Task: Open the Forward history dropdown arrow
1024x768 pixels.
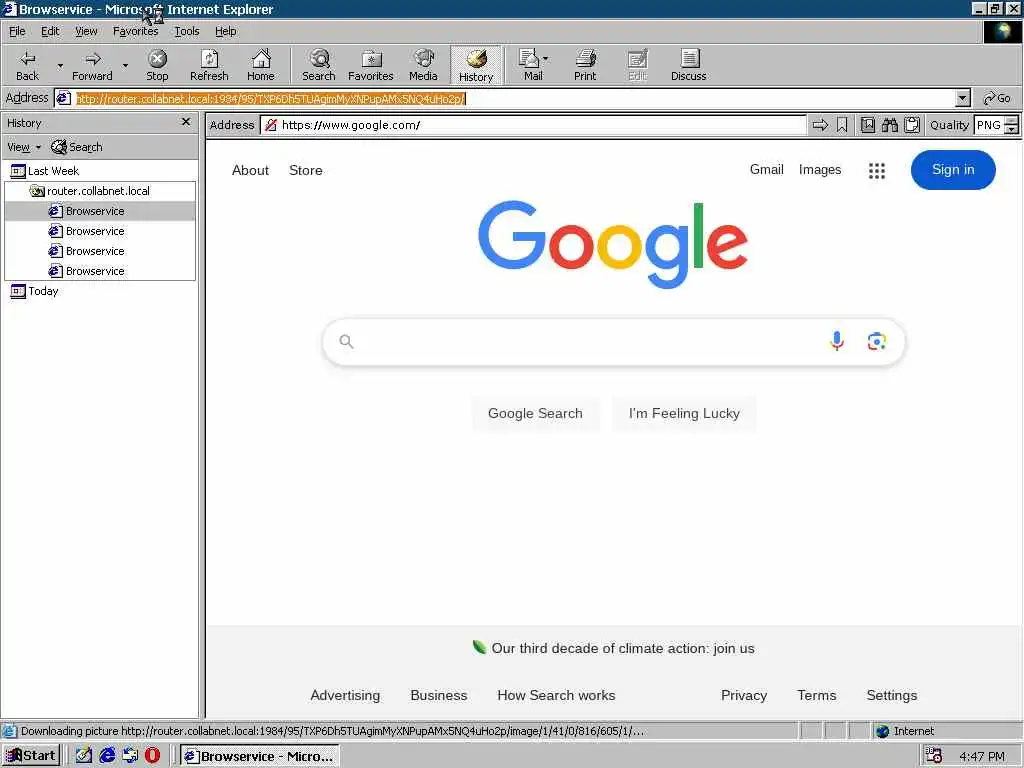Action: [125, 65]
